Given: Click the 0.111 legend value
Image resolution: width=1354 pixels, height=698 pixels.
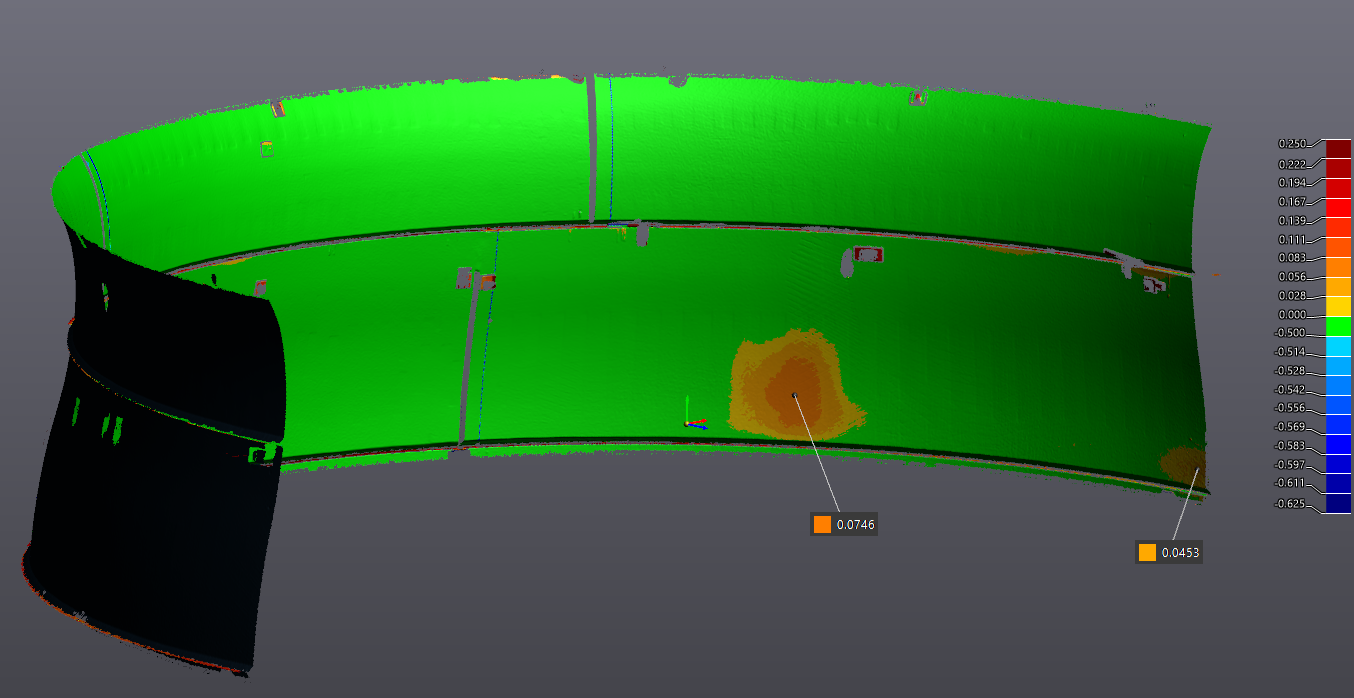Looking at the screenshot, I should [1291, 239].
